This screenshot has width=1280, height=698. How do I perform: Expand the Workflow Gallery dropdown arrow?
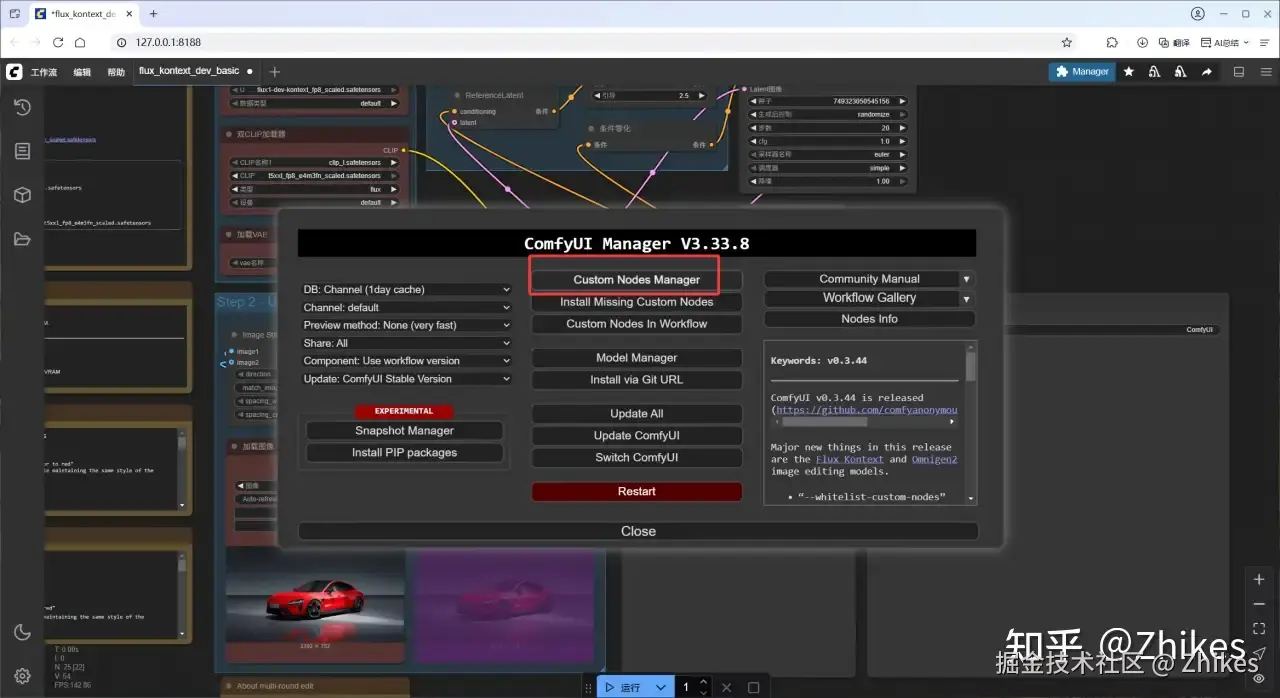point(966,298)
